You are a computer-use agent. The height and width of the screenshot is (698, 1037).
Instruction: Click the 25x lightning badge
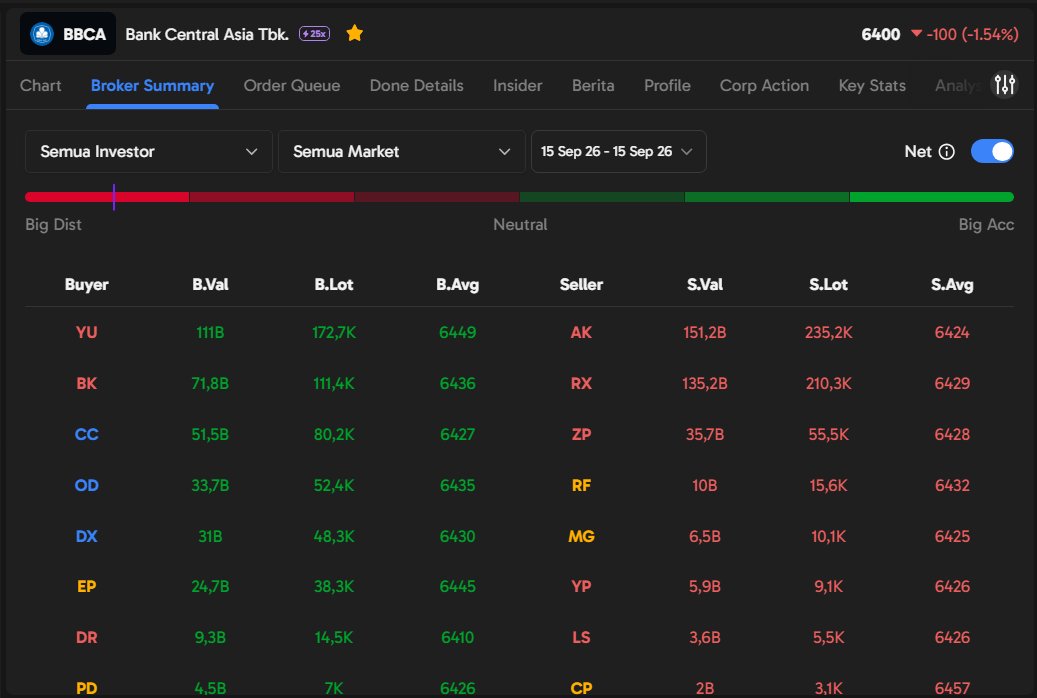(314, 34)
